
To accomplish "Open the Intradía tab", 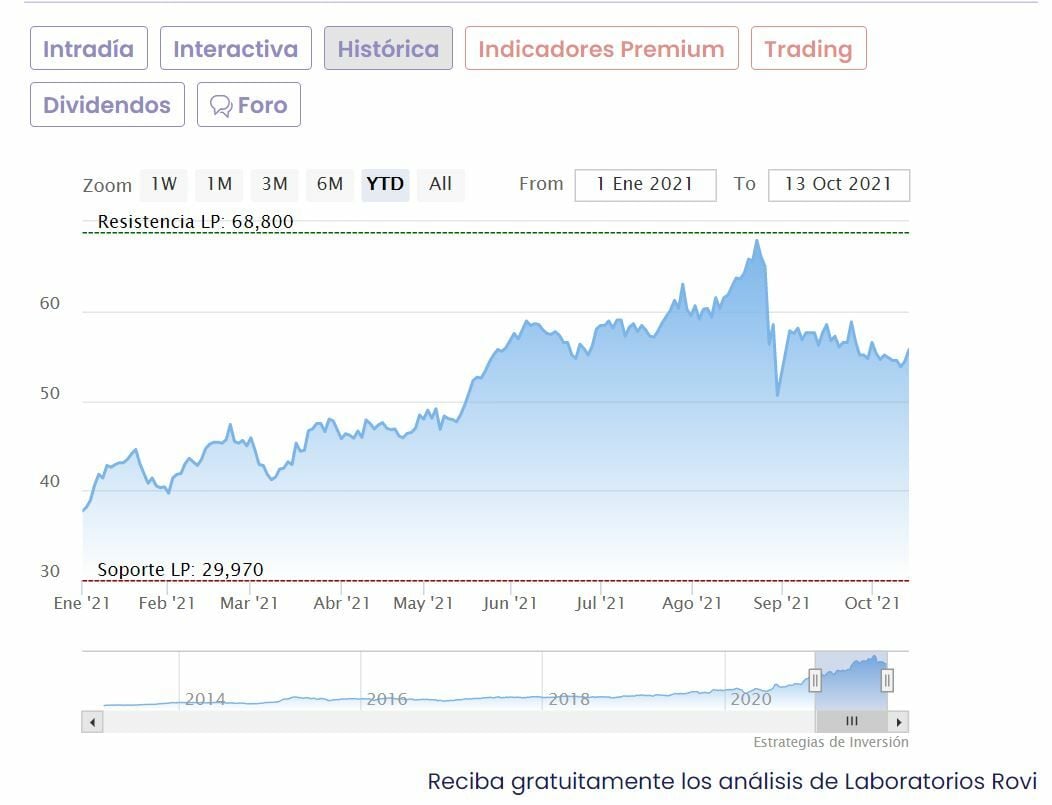I will coord(88,49).
